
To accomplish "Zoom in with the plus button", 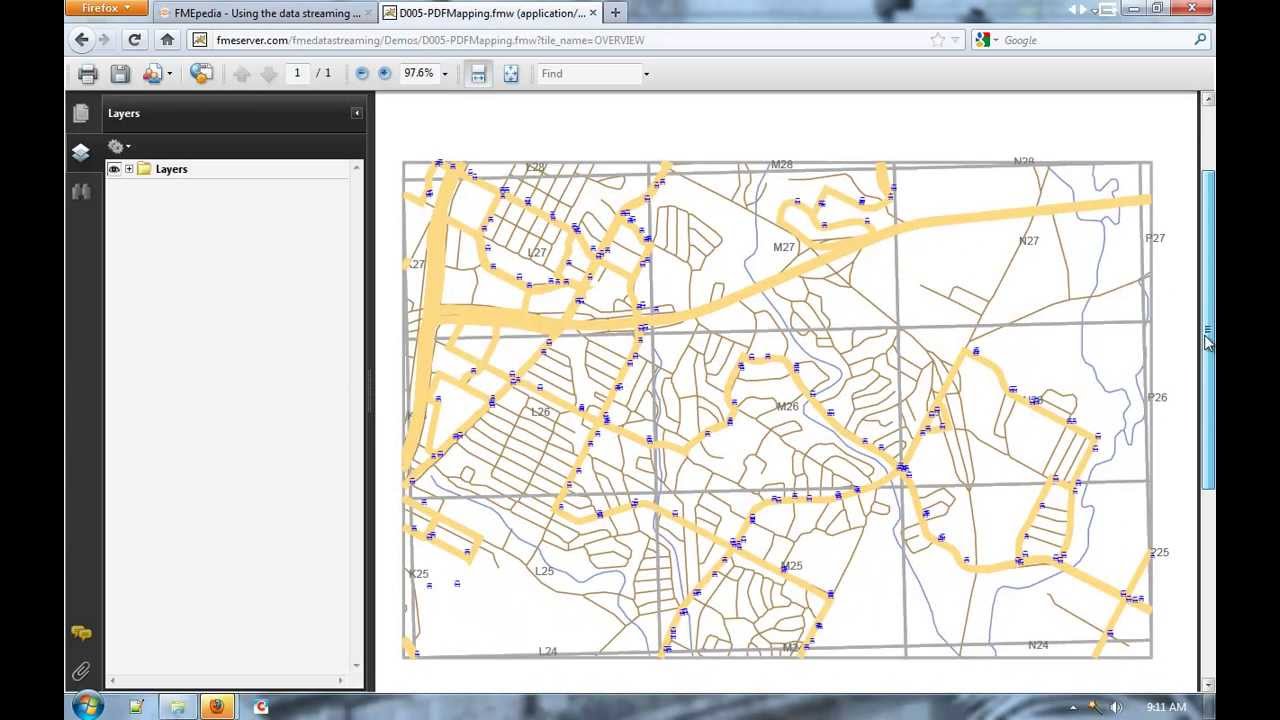I will (385, 74).
